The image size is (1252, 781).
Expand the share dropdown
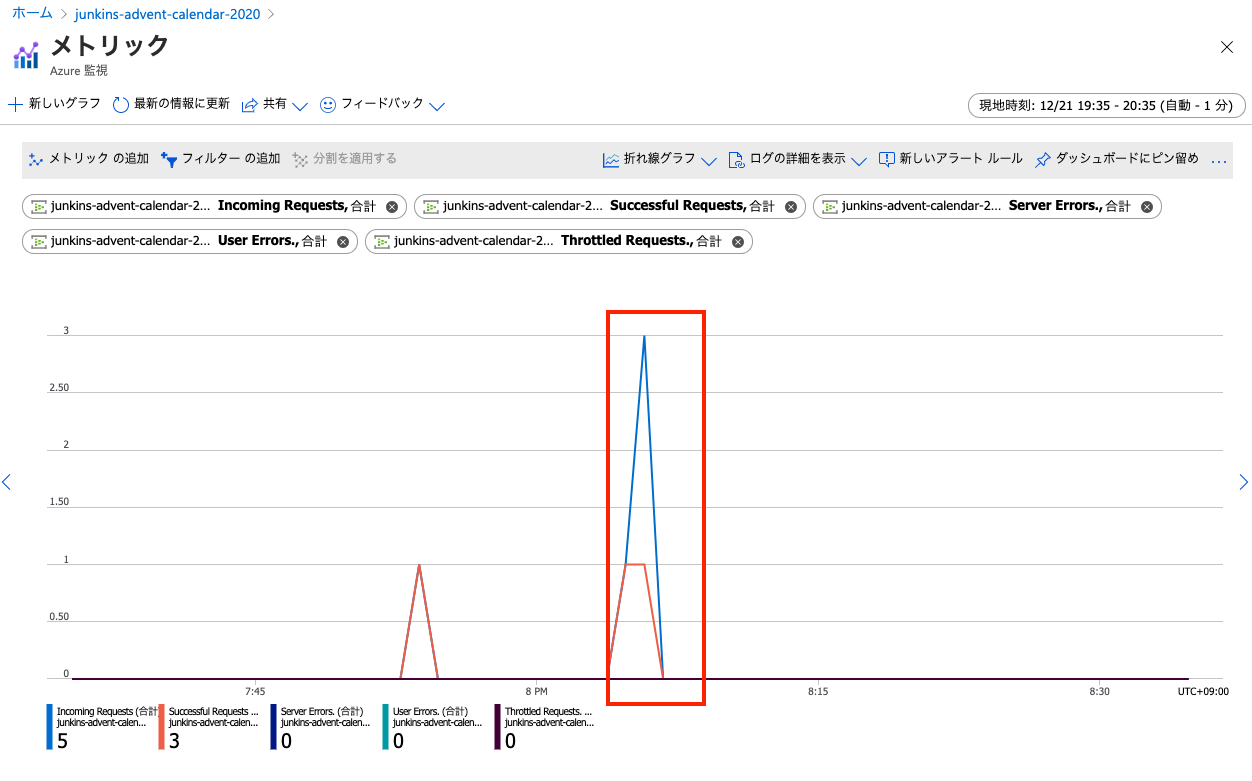click(x=299, y=106)
